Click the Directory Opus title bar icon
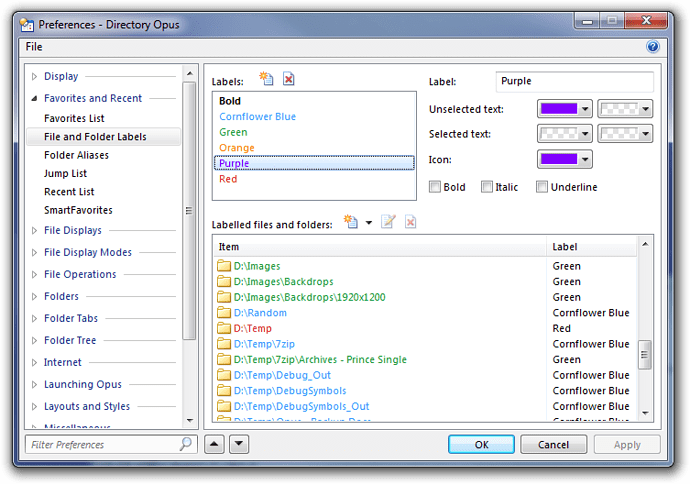This screenshot has width=690, height=484. point(27,25)
